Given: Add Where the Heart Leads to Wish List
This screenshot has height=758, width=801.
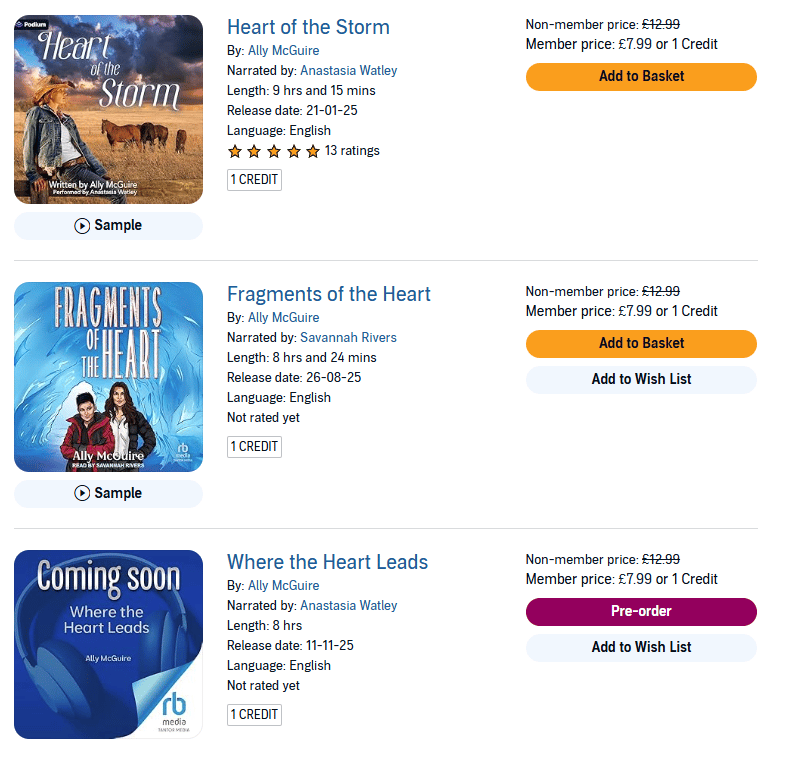Looking at the screenshot, I should (x=641, y=647).
